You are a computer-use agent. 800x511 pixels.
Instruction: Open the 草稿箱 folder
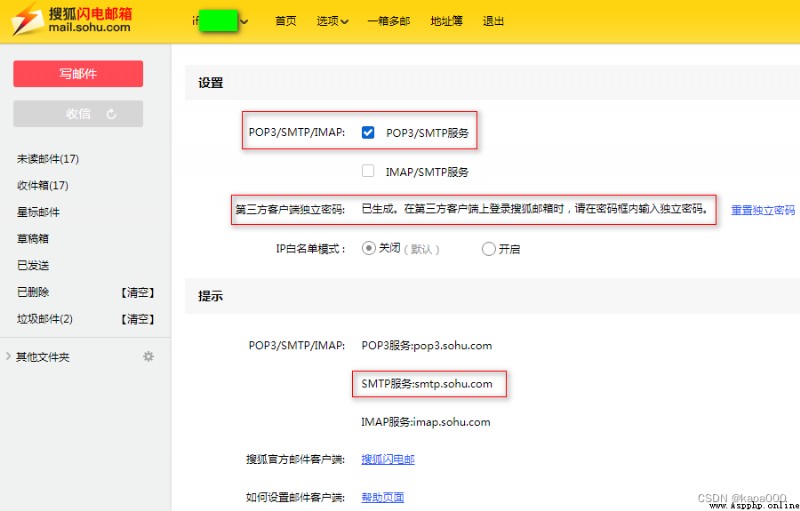pyautogui.click(x=33, y=239)
